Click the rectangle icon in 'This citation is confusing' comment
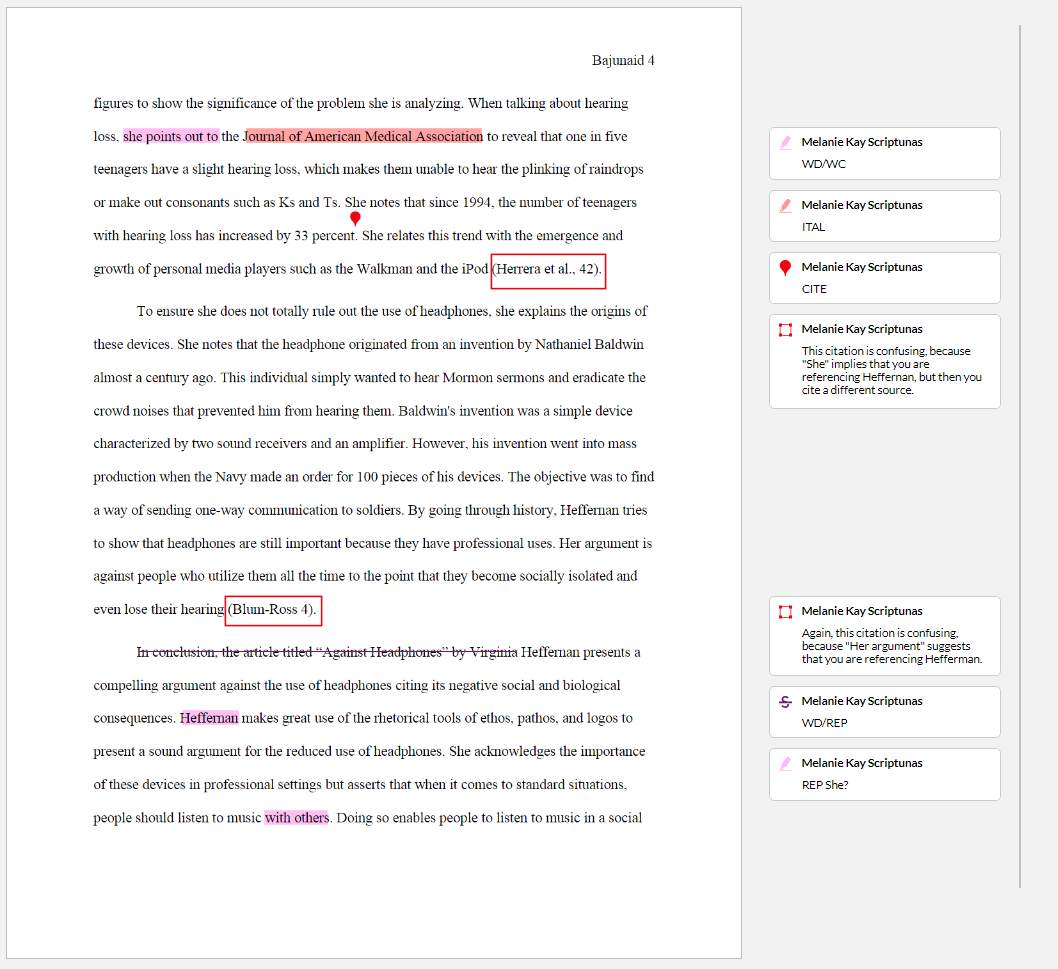 pos(785,330)
